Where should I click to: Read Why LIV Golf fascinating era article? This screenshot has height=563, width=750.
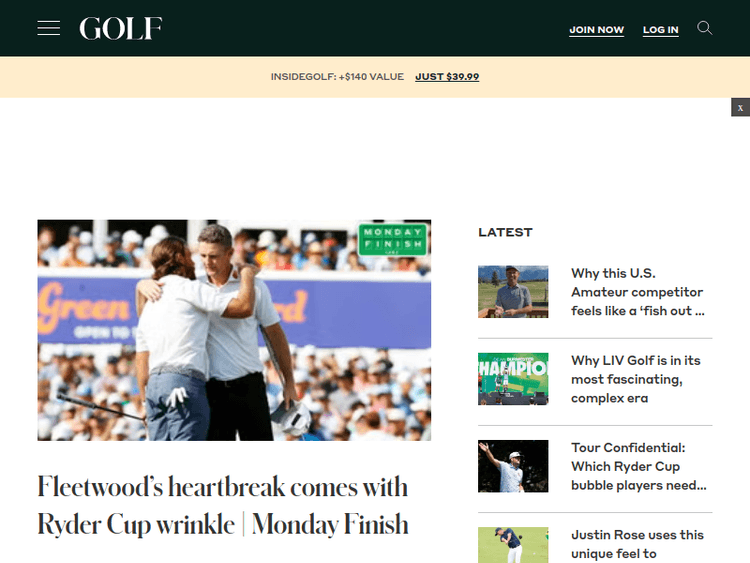[636, 379]
